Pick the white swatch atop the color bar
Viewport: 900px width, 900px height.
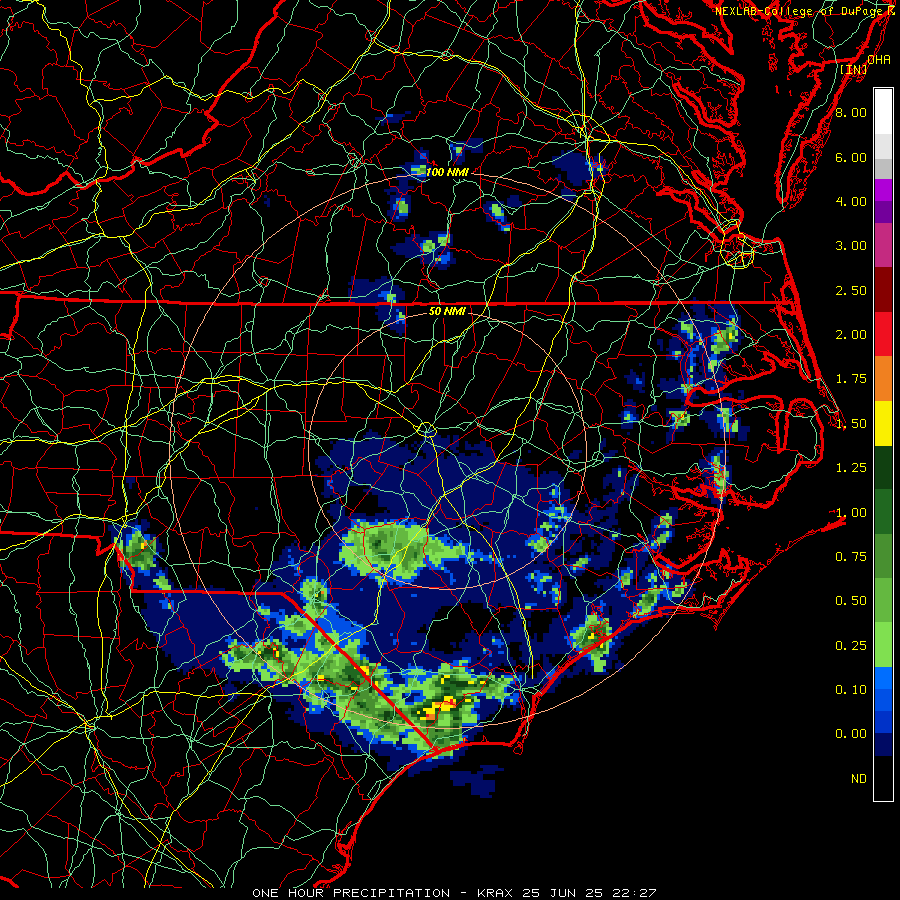883,111
